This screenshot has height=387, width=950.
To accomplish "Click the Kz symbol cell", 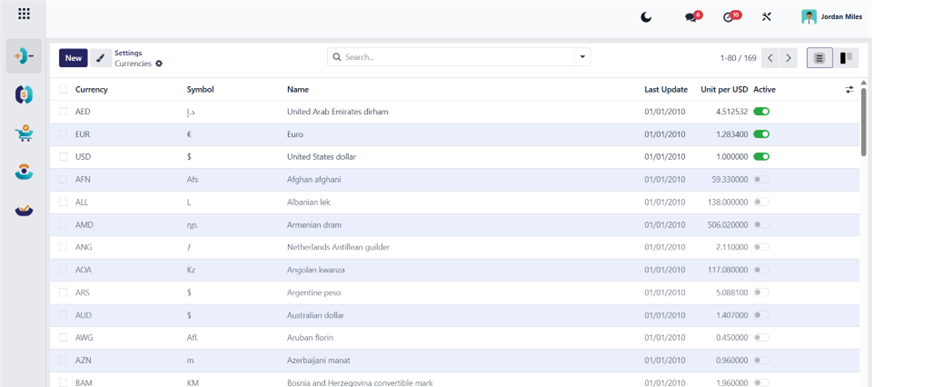I will point(191,270).
